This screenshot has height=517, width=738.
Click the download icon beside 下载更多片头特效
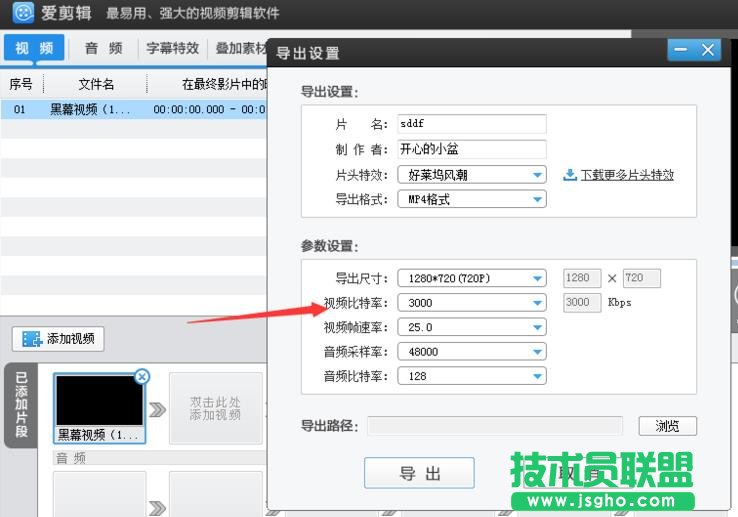pyautogui.click(x=570, y=175)
